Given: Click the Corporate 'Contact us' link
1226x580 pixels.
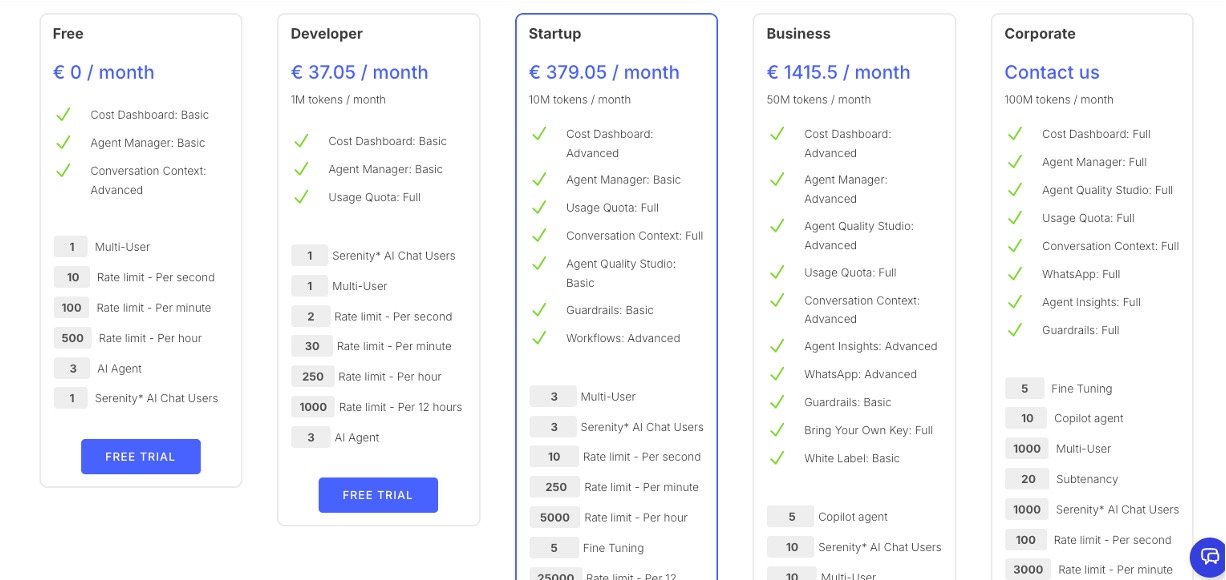Looking at the screenshot, I should [x=1051, y=72].
